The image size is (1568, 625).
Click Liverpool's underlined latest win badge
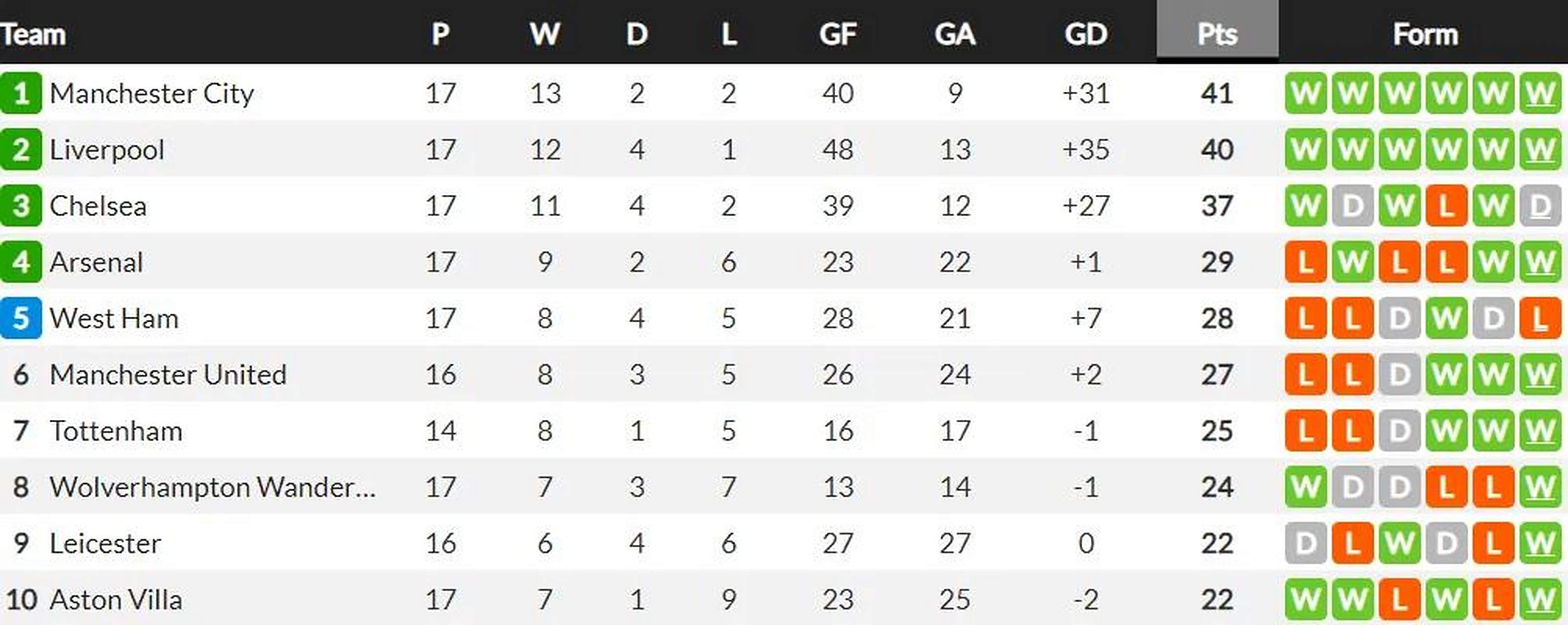pyautogui.click(x=1540, y=150)
